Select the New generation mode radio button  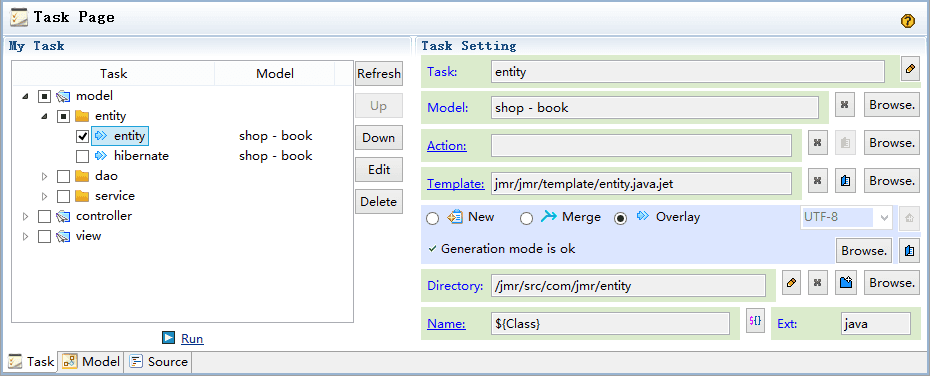coord(433,219)
